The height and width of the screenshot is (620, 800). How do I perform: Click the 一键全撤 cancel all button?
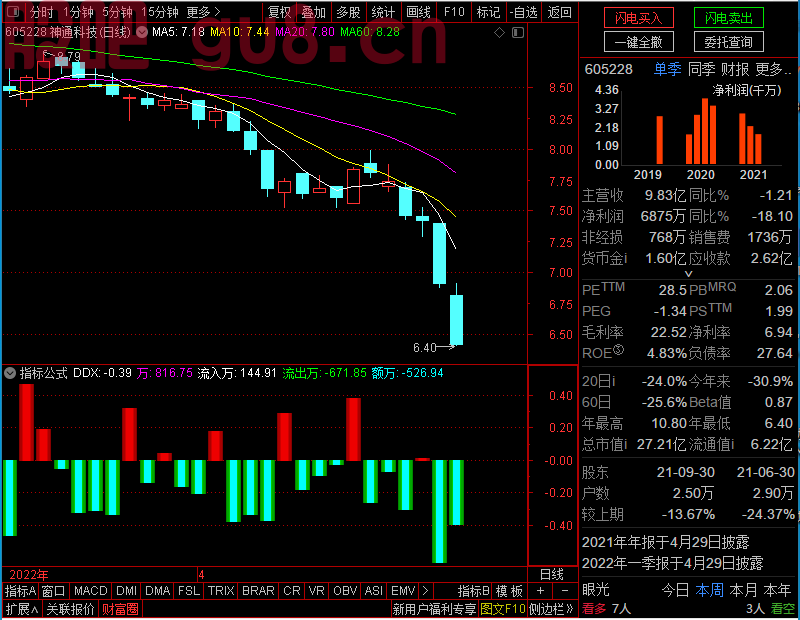[x=638, y=42]
